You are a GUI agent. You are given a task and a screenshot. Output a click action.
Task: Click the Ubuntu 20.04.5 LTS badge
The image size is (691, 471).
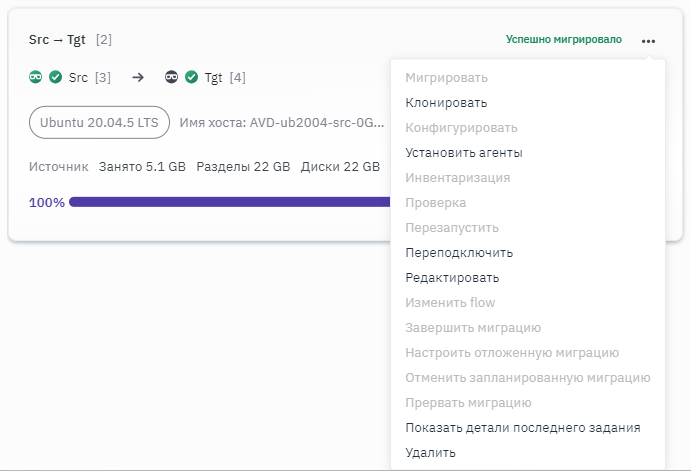(99, 123)
